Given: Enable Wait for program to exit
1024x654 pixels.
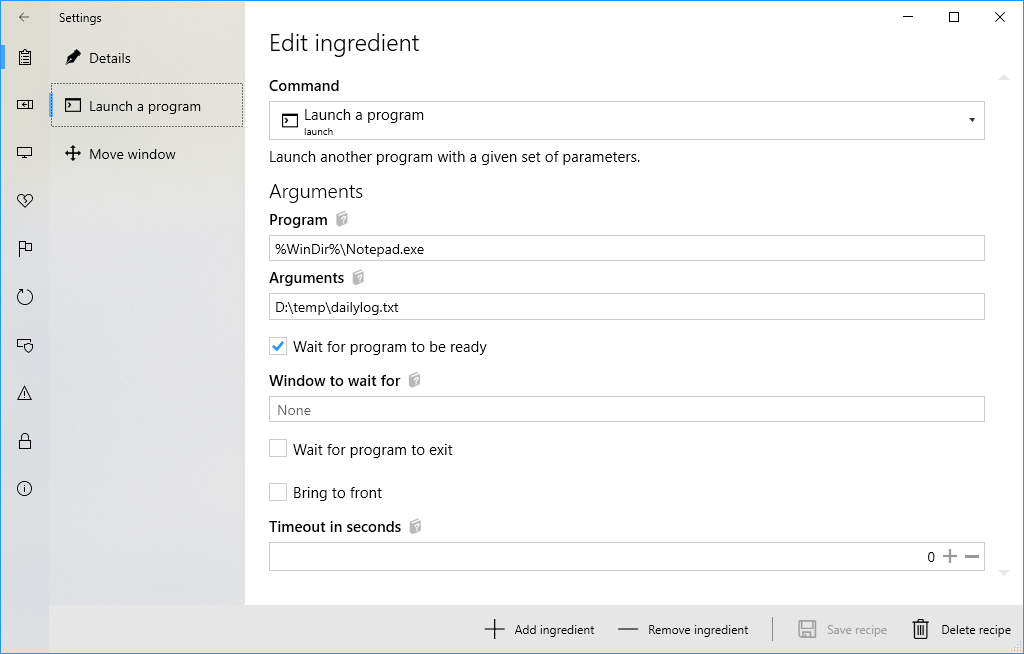Looking at the screenshot, I should pyautogui.click(x=278, y=449).
